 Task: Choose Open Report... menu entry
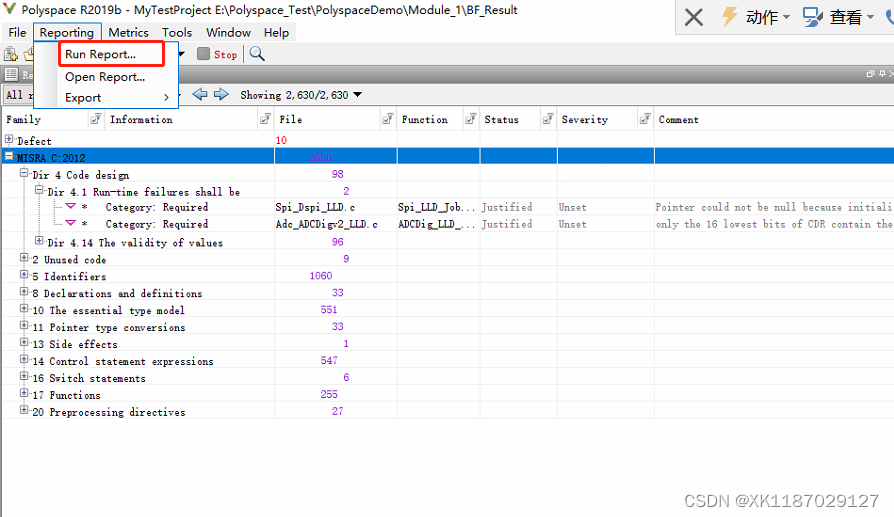pyautogui.click(x=105, y=77)
